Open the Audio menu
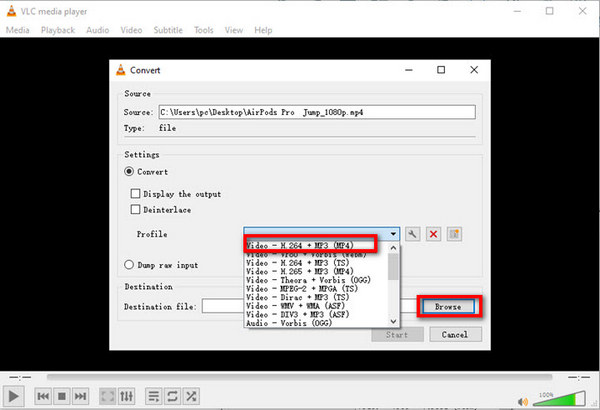This screenshot has width=600, height=410. (x=98, y=30)
